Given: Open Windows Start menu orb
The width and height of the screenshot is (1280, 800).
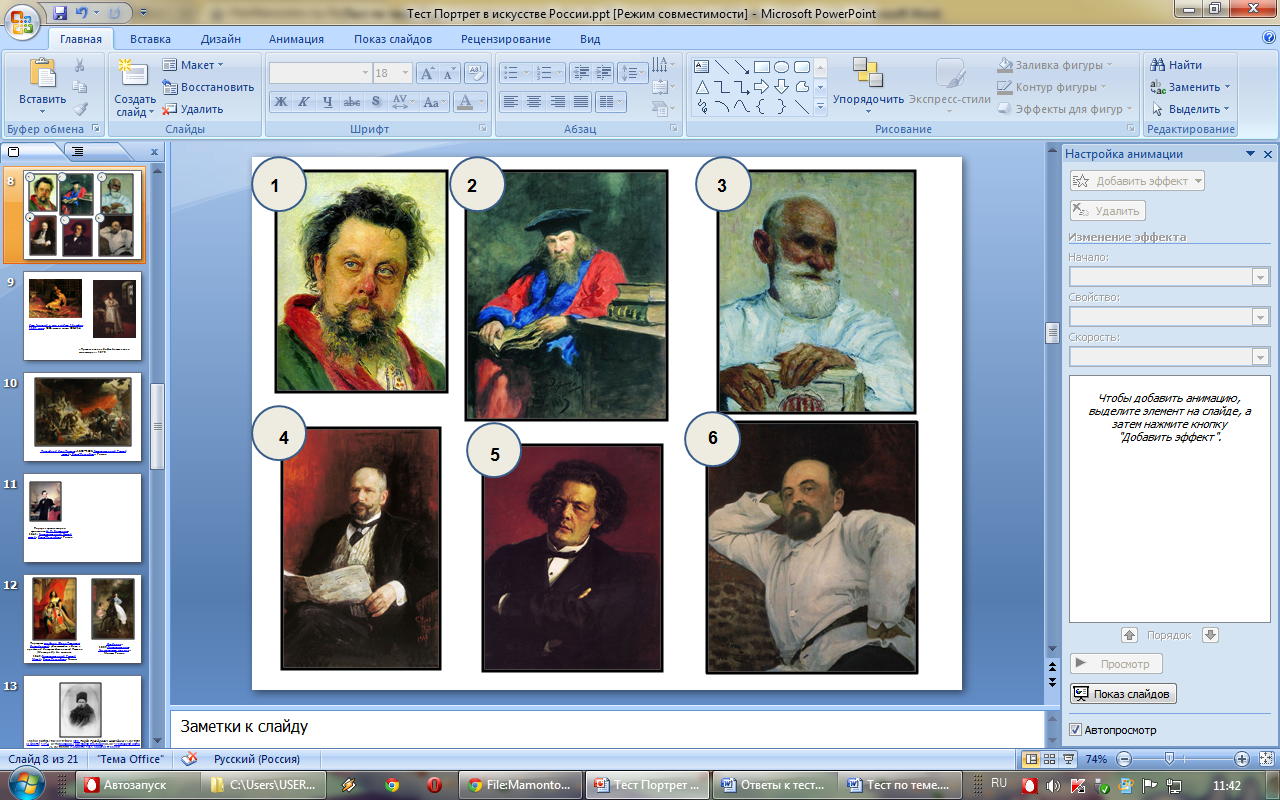Looking at the screenshot, I should (26, 784).
